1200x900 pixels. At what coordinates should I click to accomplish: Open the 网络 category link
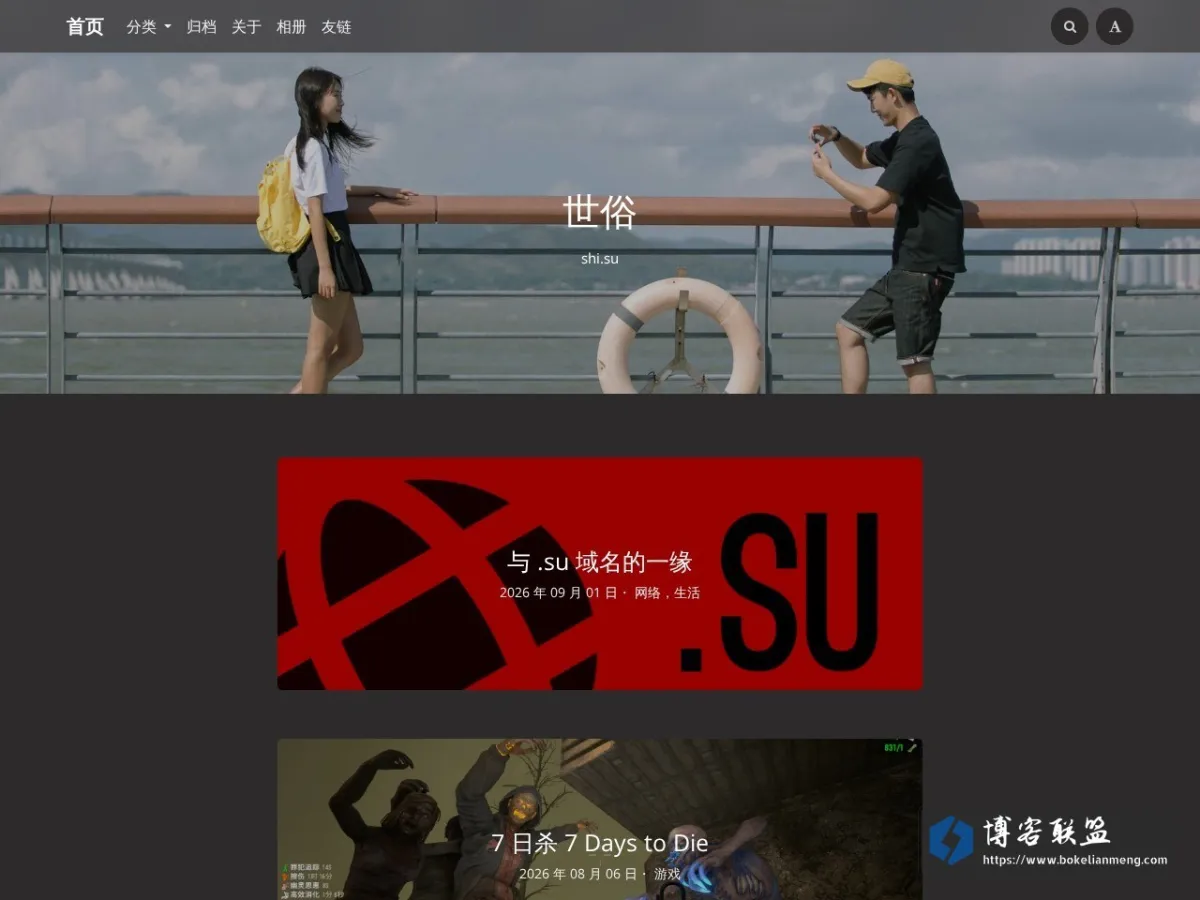coord(647,593)
